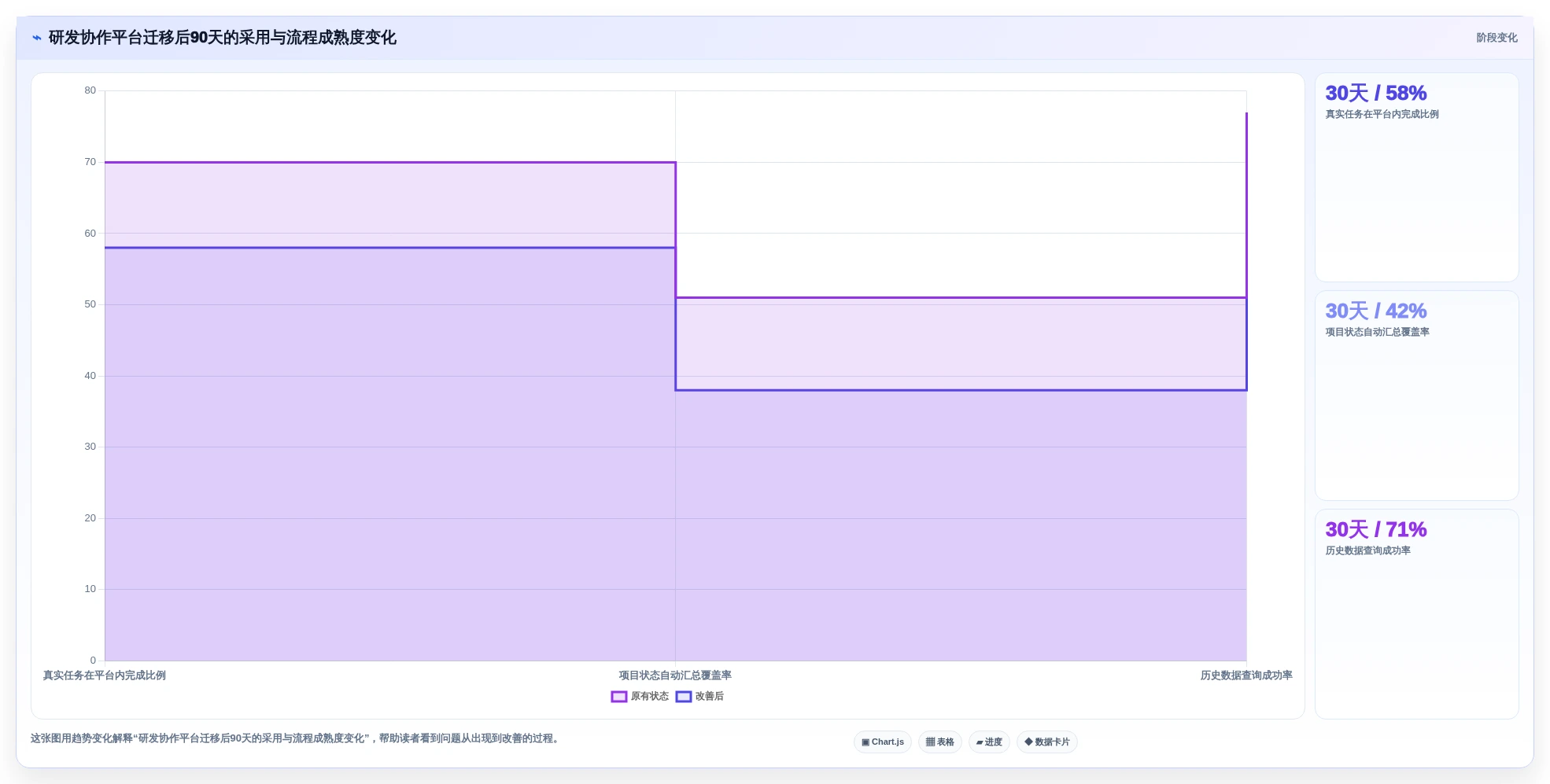This screenshot has width=1550, height=784.
Task: Click the card label 项目状态自动汇总覆盖率
Action: [1377, 333]
